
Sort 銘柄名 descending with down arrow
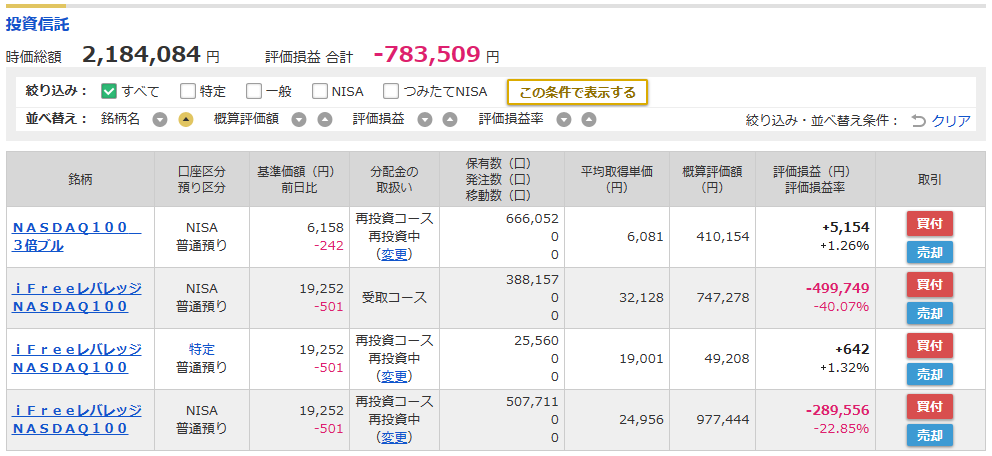tap(159, 120)
